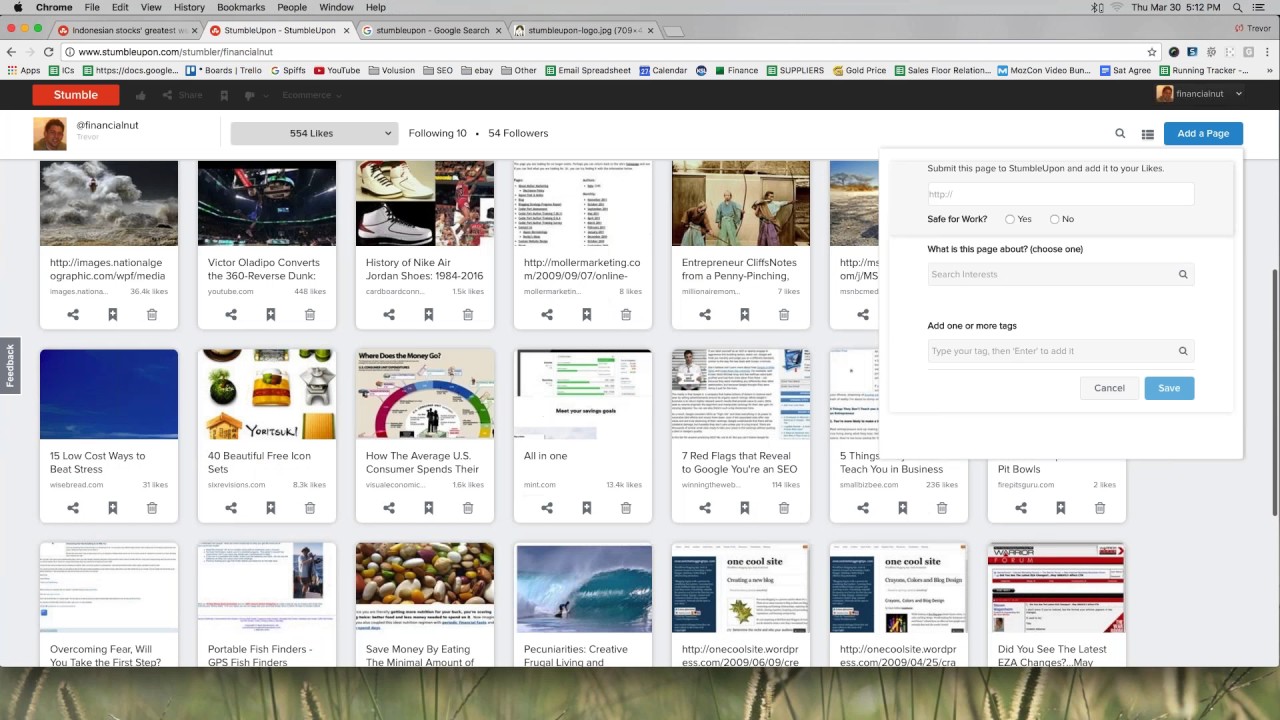Open the Volusion bookmarks folder
The image size is (1280, 720).
point(390,71)
